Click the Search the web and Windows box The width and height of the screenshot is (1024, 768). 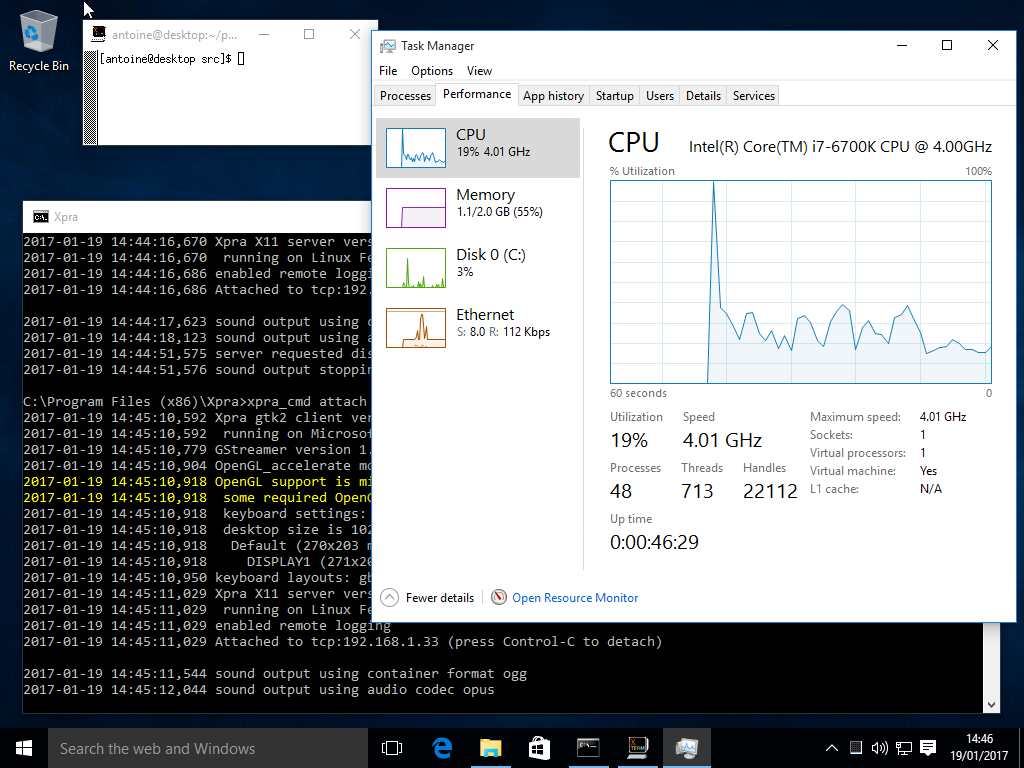click(208, 748)
